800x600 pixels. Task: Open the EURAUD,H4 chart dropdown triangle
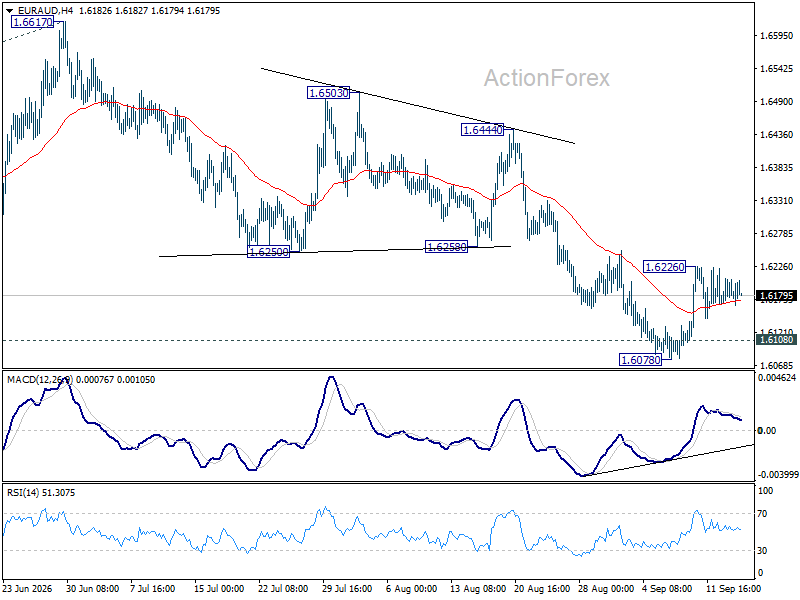click(x=10, y=11)
